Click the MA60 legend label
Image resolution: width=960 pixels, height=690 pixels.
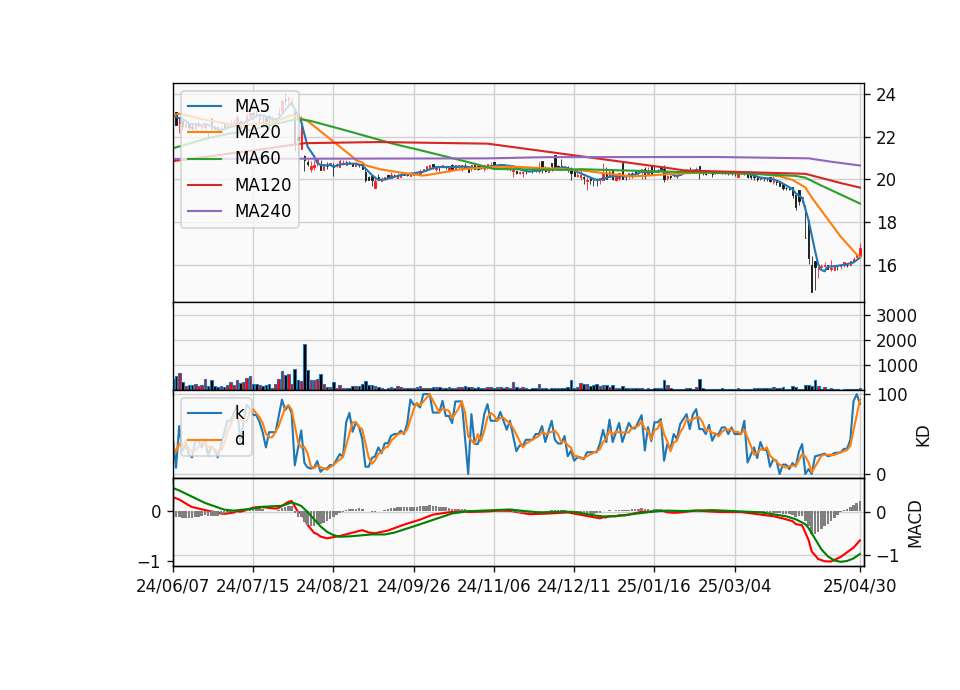[x=258, y=159]
